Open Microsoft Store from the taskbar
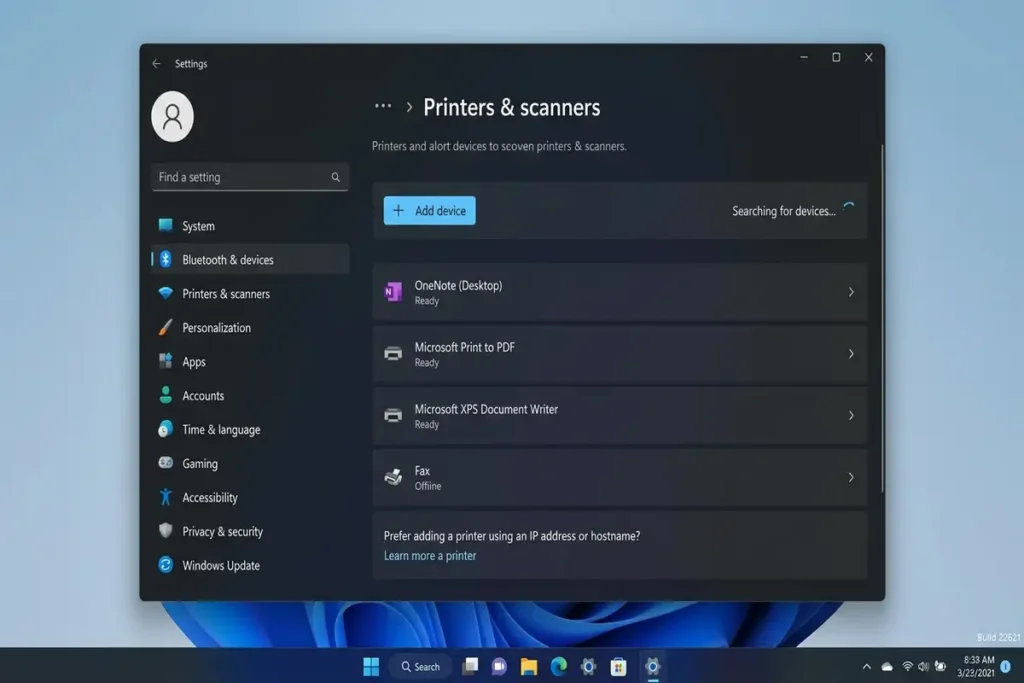 tap(618, 667)
